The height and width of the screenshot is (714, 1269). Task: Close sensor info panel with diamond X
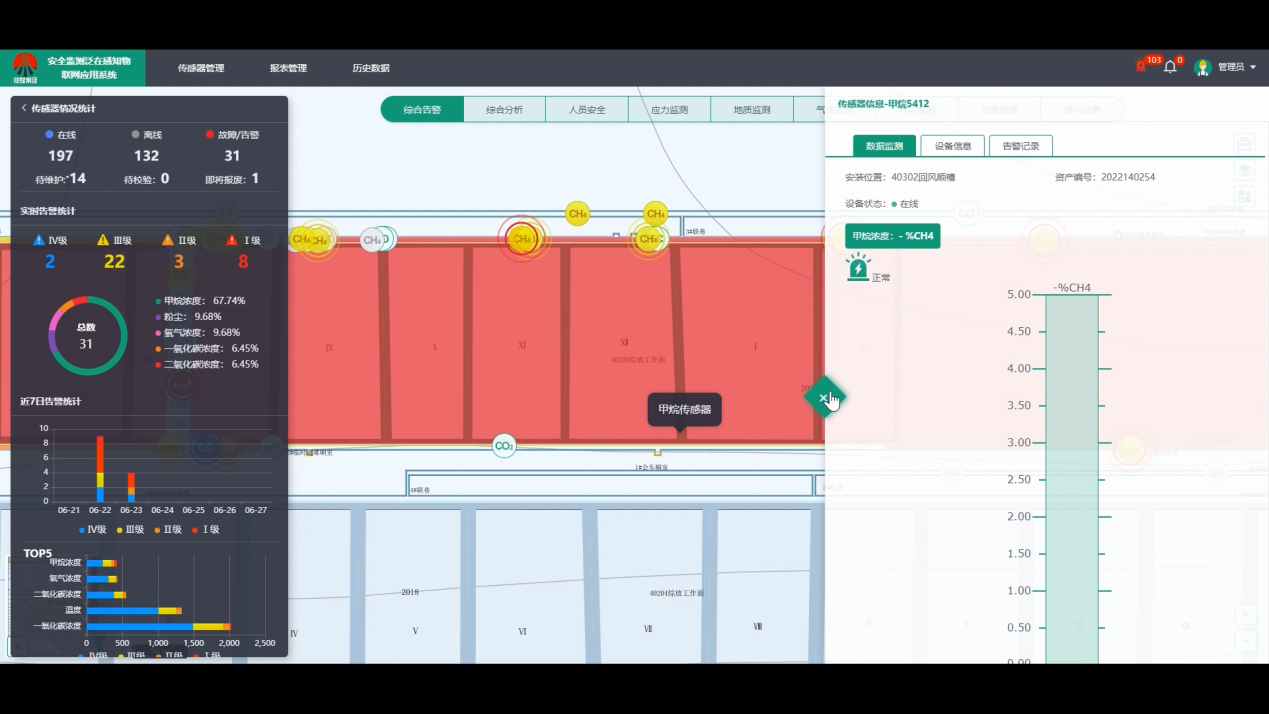tap(824, 398)
